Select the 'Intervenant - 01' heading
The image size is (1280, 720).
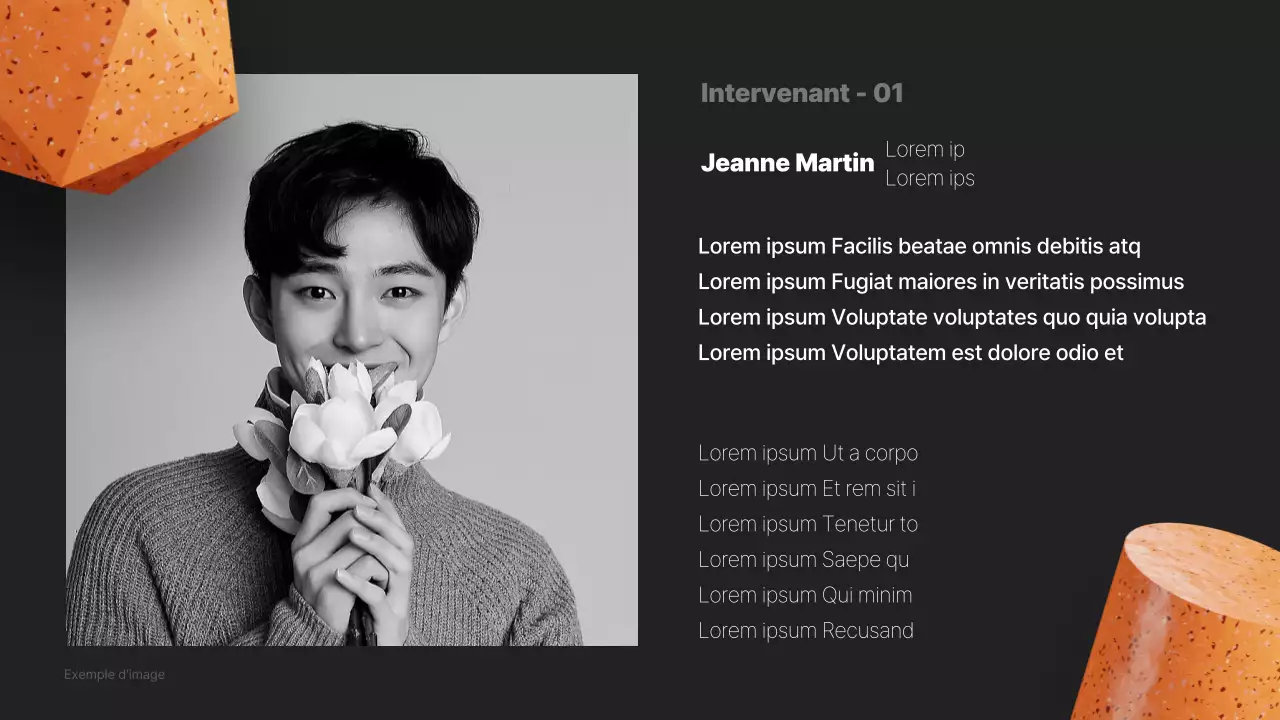point(802,93)
